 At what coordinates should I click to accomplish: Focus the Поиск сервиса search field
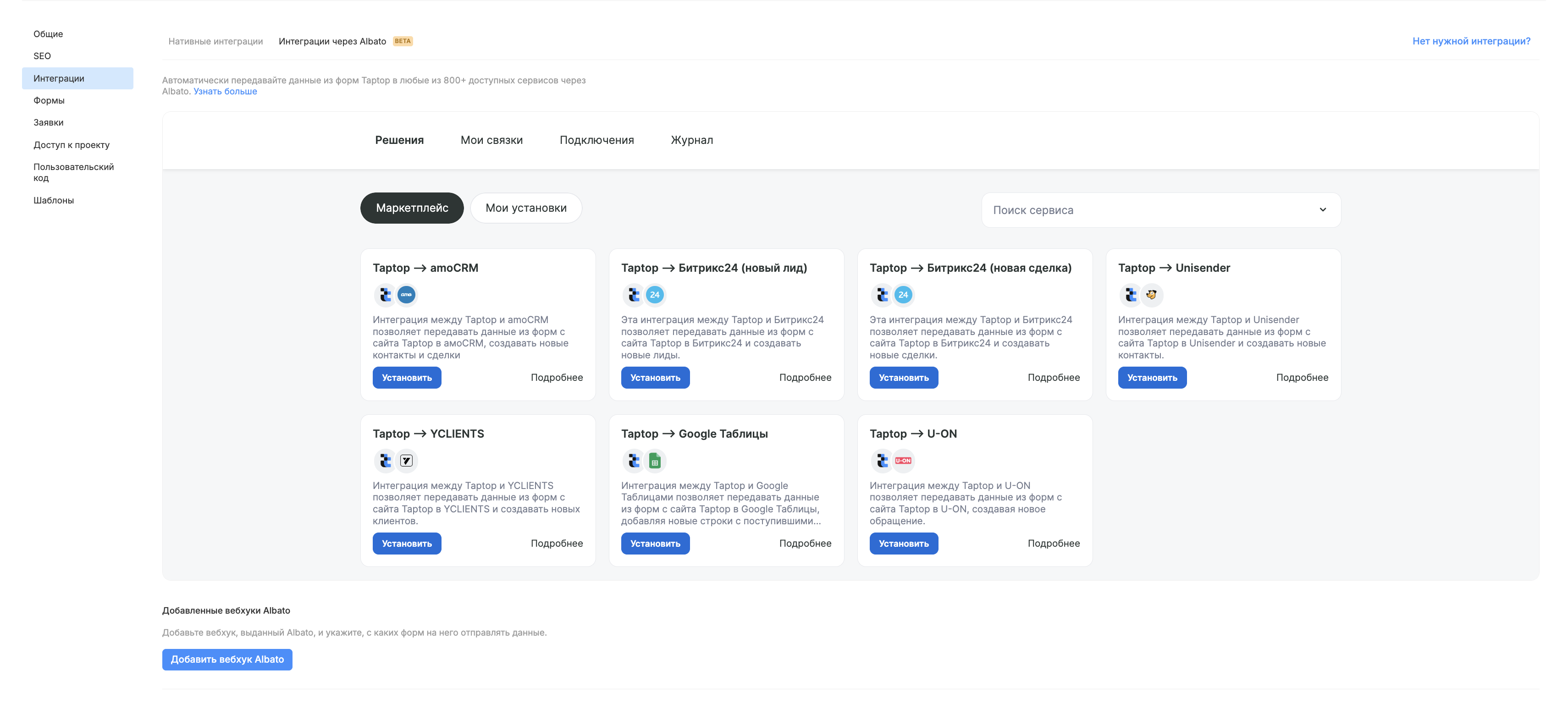point(1161,210)
